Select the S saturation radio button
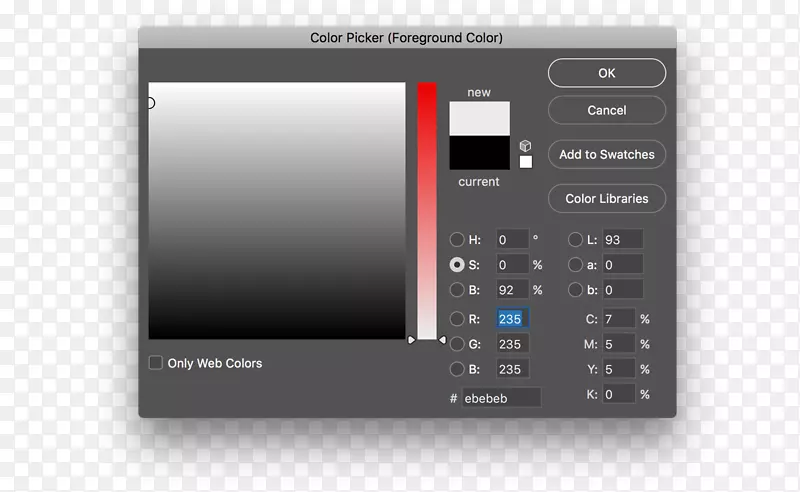Screen dimensions: 800x492 [457, 265]
